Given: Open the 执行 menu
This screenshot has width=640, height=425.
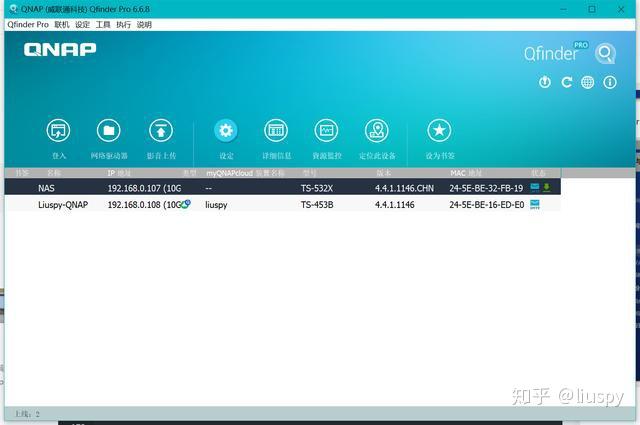Looking at the screenshot, I should [x=123, y=24].
